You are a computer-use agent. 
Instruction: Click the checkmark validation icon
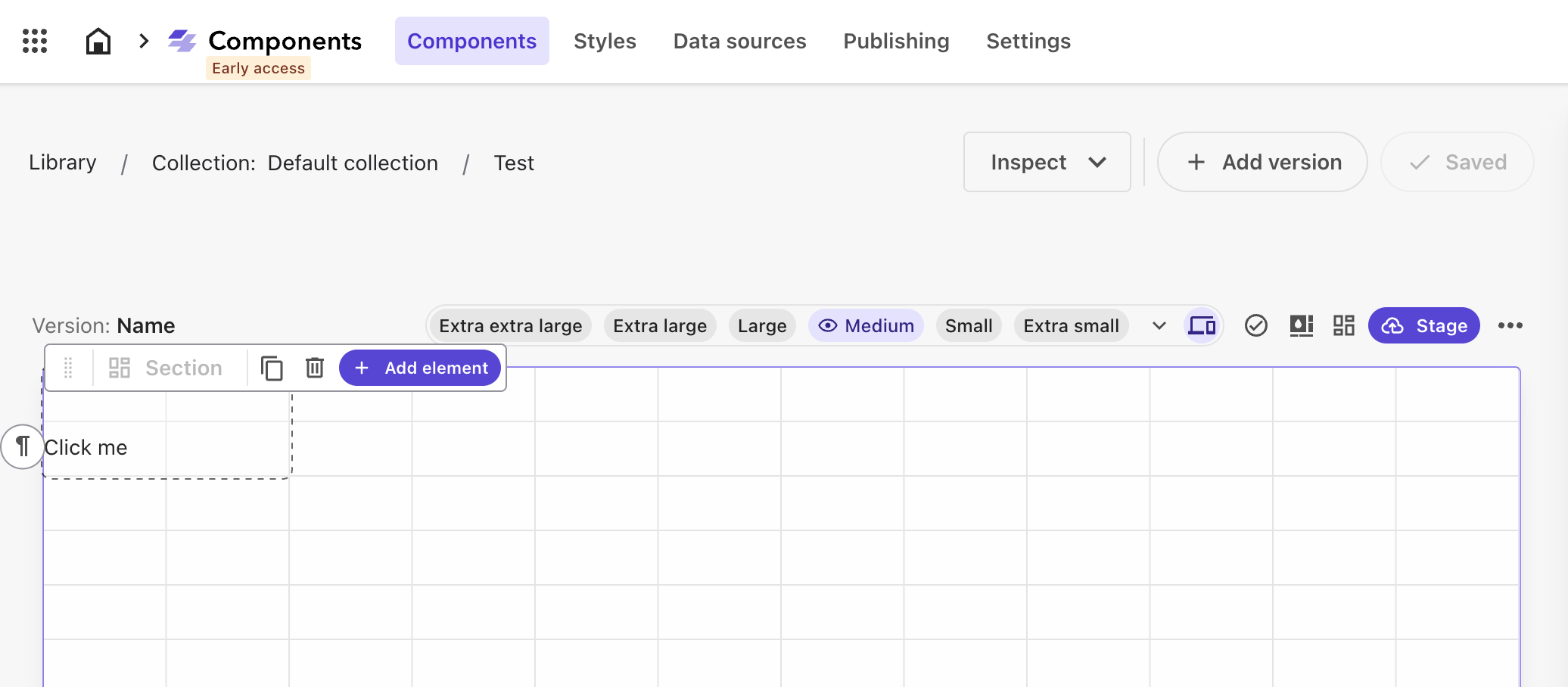click(x=1256, y=325)
